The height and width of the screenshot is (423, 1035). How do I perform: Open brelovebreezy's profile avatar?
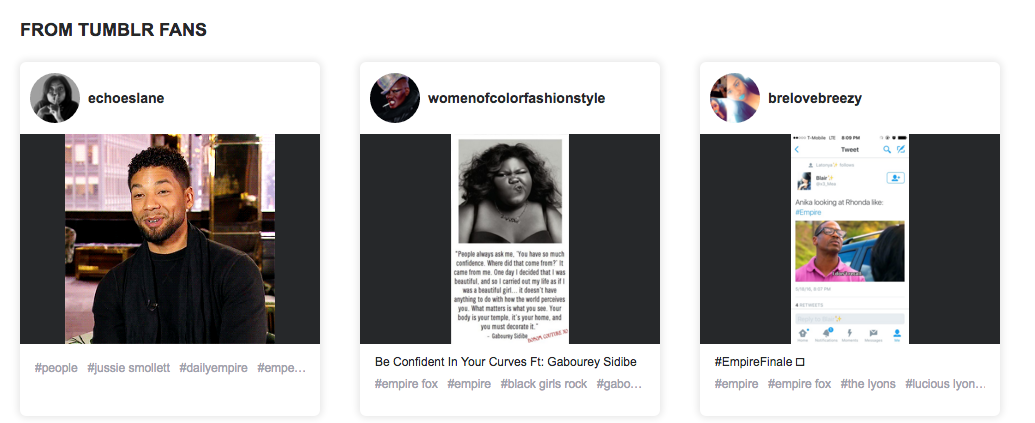point(735,98)
